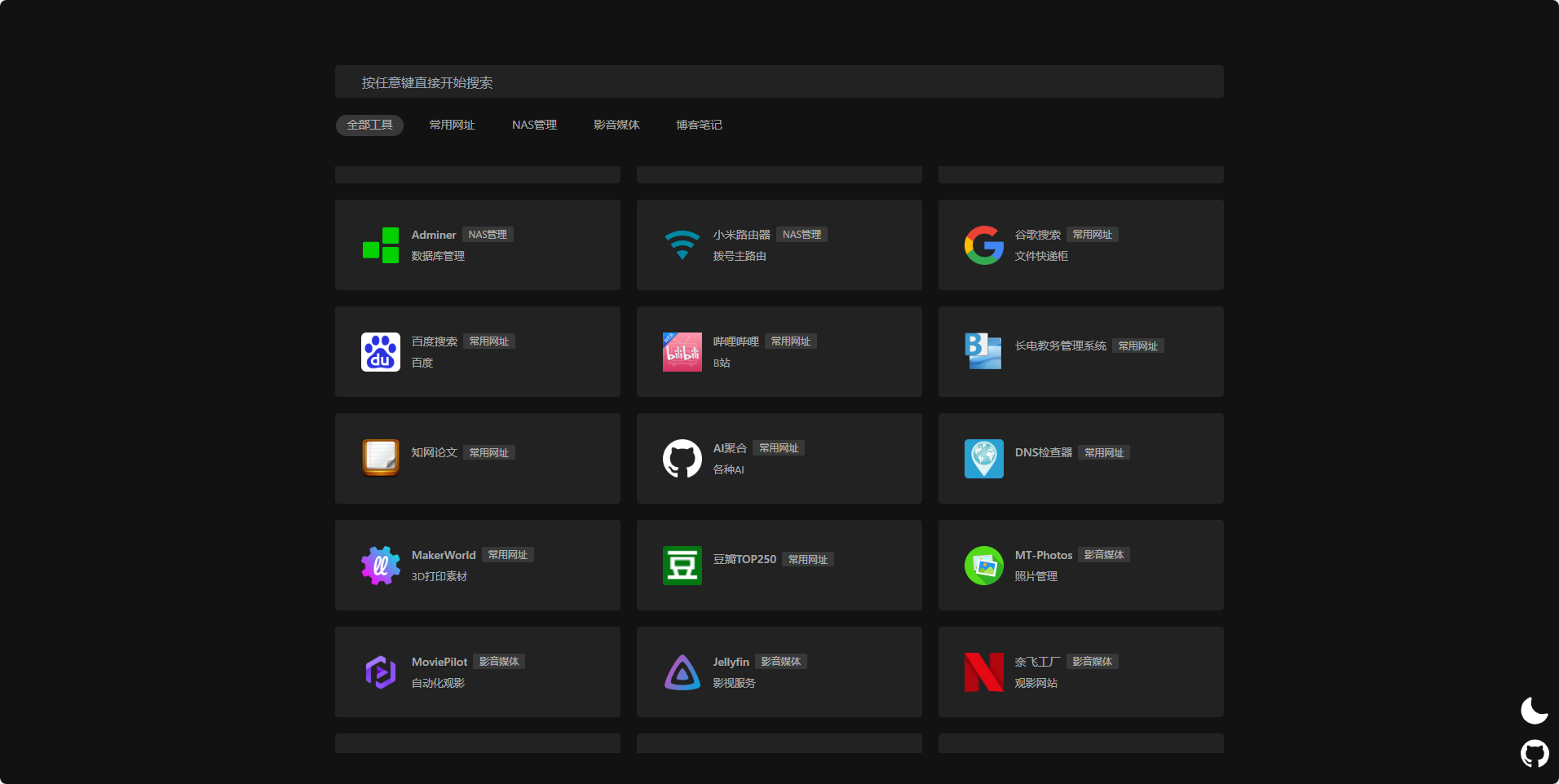
Task: Open the GitHub repository icon at bottom right
Action: (1535, 754)
